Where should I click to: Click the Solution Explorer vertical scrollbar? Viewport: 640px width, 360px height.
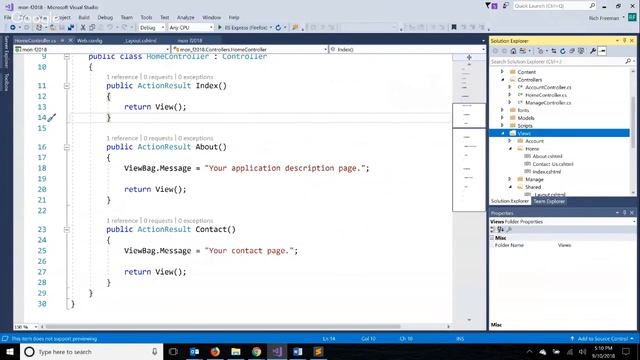[633, 122]
